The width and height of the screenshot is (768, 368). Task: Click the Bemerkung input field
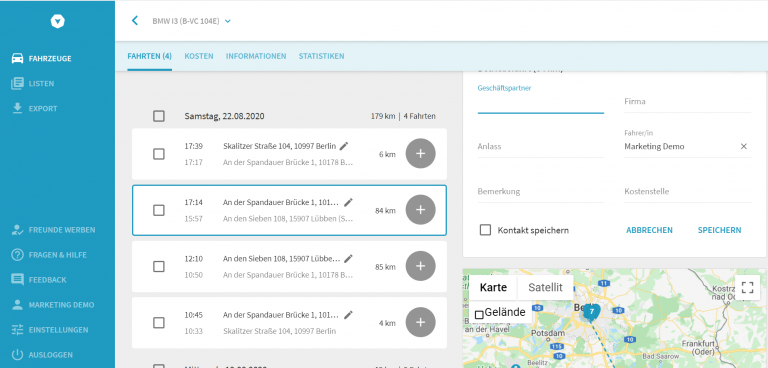pyautogui.click(x=541, y=192)
